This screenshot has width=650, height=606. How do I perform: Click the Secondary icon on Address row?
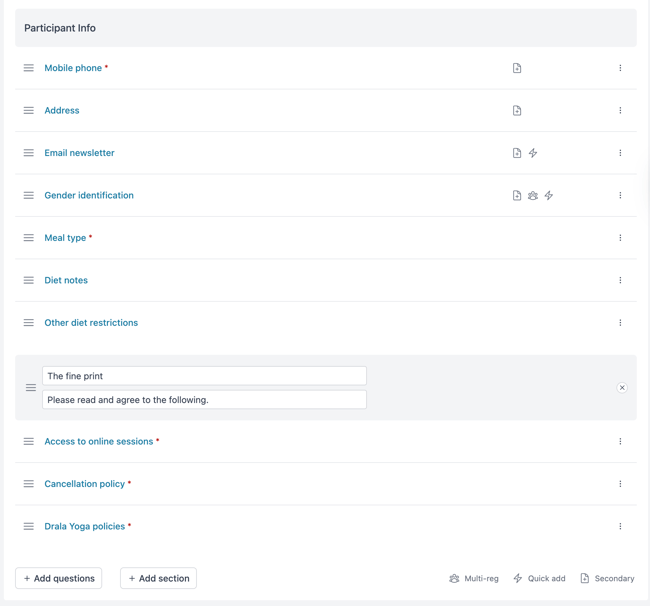coord(517,111)
